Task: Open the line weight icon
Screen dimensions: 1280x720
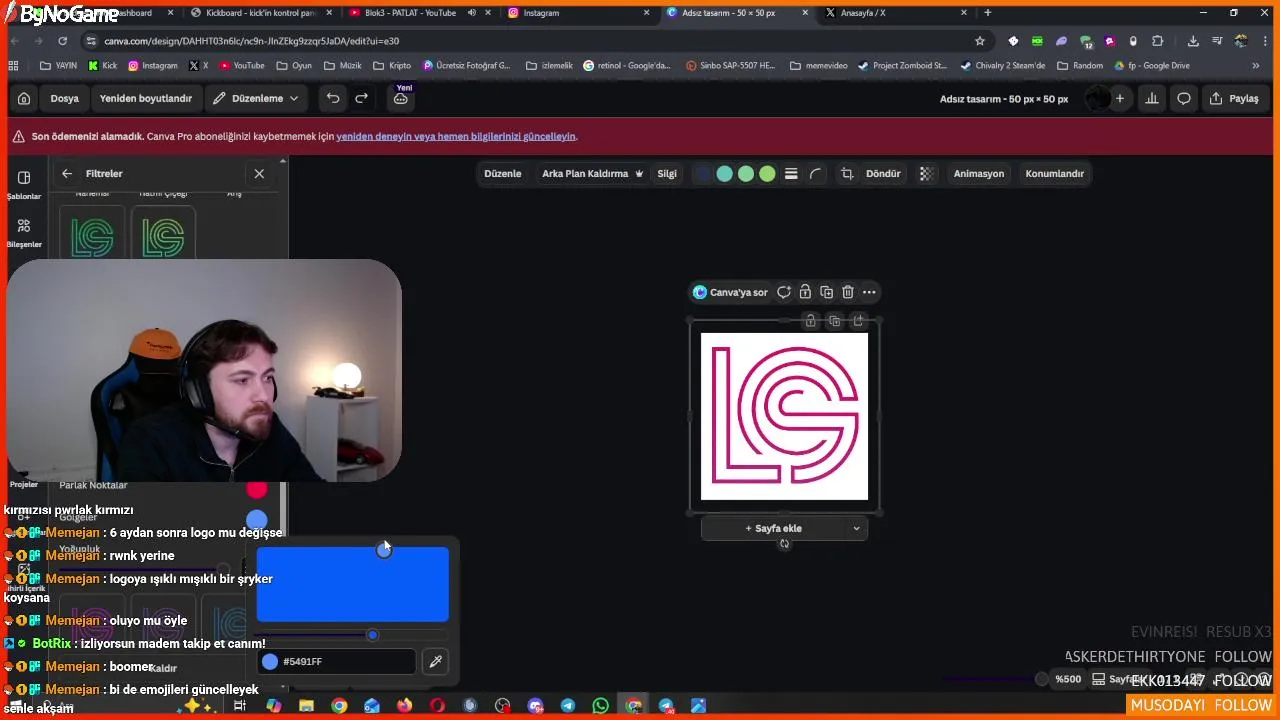Action: 791,173
